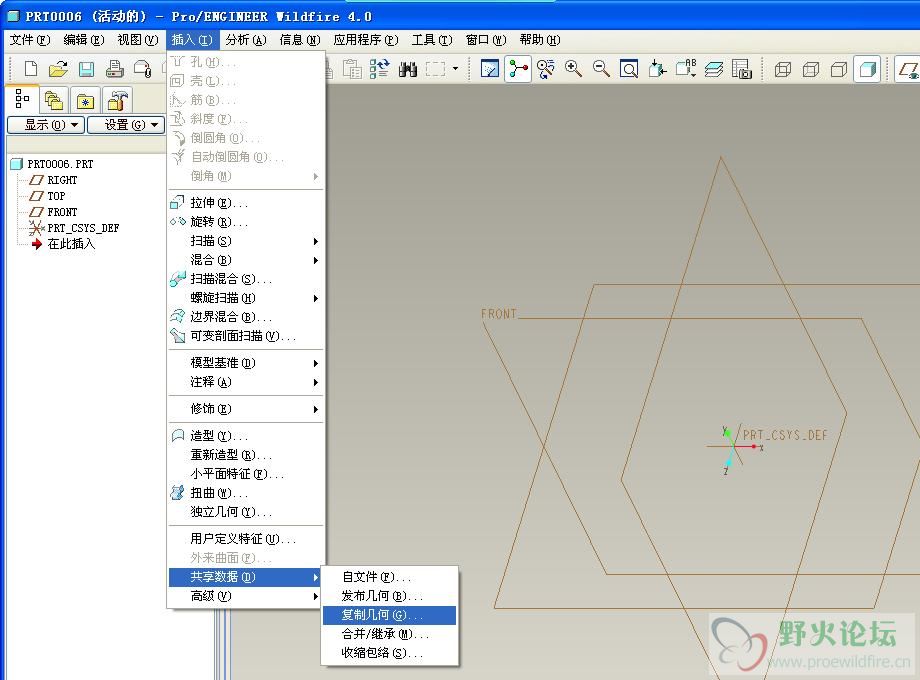
Task: Click the Paste clipboard toolbar icon
Action: (x=352, y=69)
